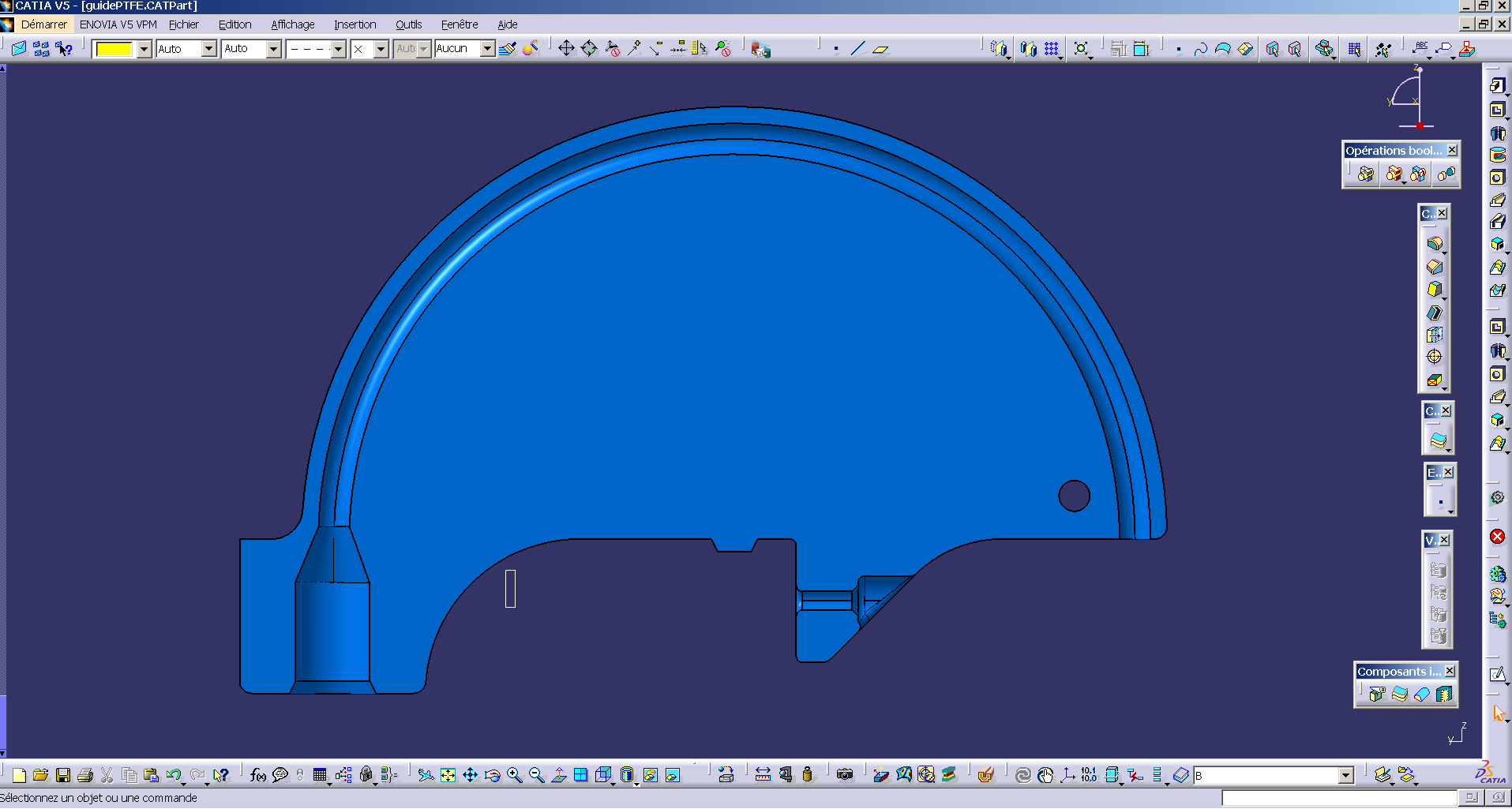
Task: Select the Zoom In magnifier tool
Action: point(514,775)
